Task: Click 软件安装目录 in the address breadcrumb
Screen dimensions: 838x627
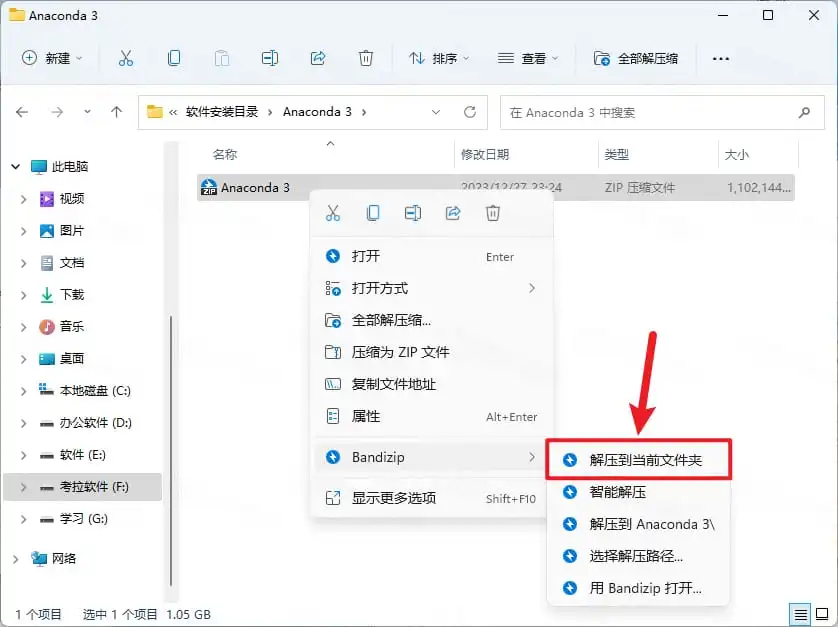Action: 222,112
